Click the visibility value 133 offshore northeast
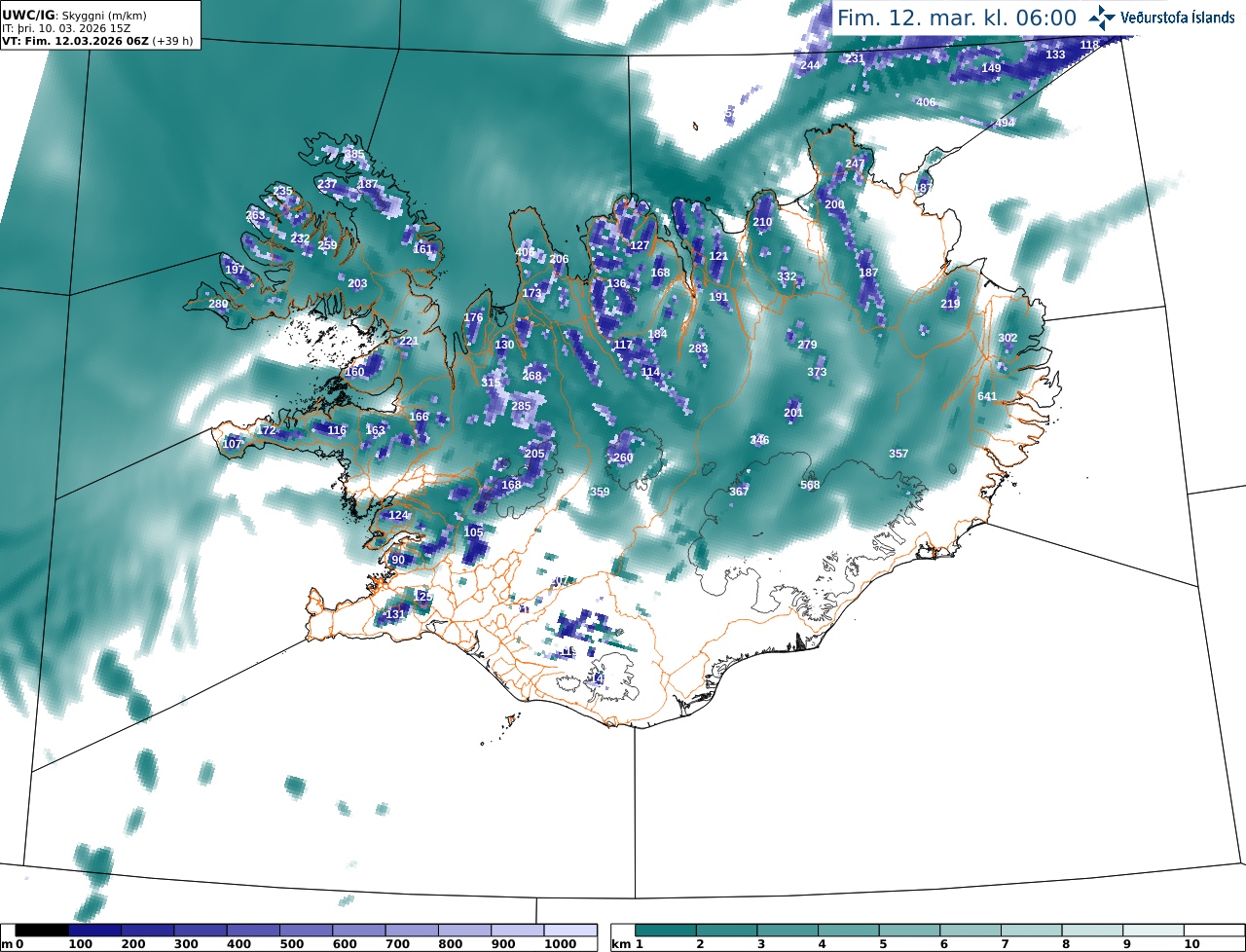This screenshot has width=1246, height=952. (x=1055, y=55)
